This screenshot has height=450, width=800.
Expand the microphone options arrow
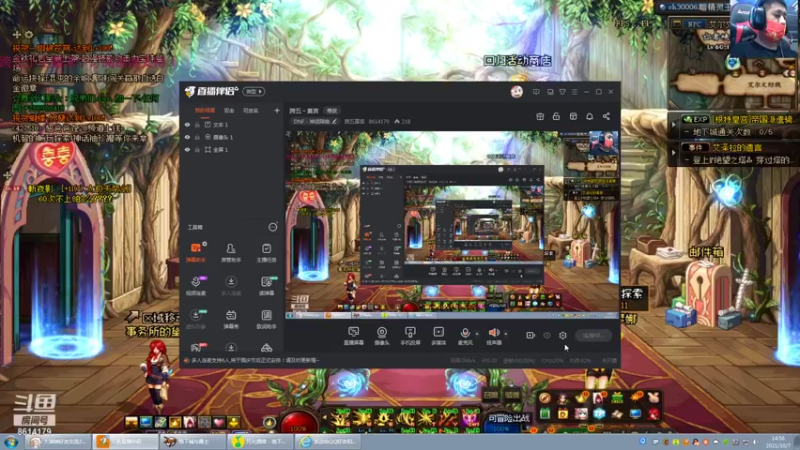click(477, 334)
